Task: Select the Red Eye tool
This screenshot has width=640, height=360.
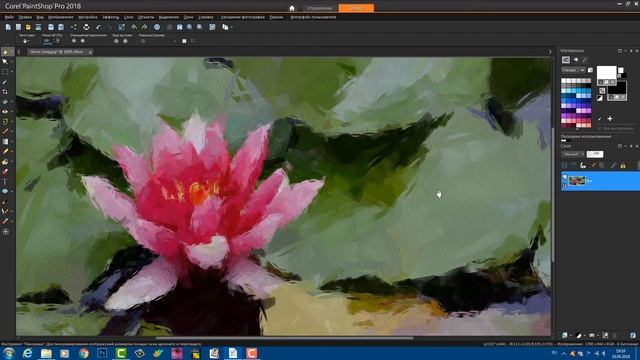Action: click(5, 111)
